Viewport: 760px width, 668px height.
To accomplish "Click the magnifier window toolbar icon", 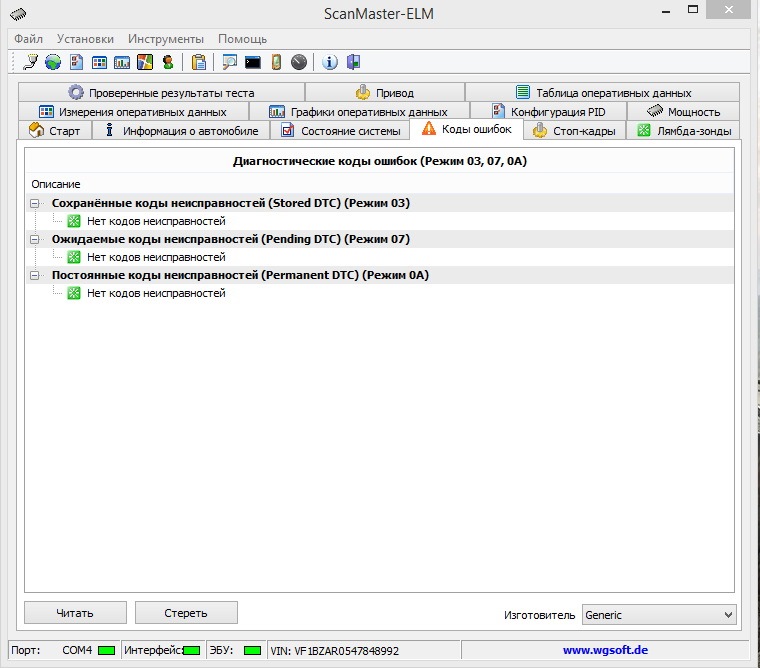I will click(x=229, y=62).
